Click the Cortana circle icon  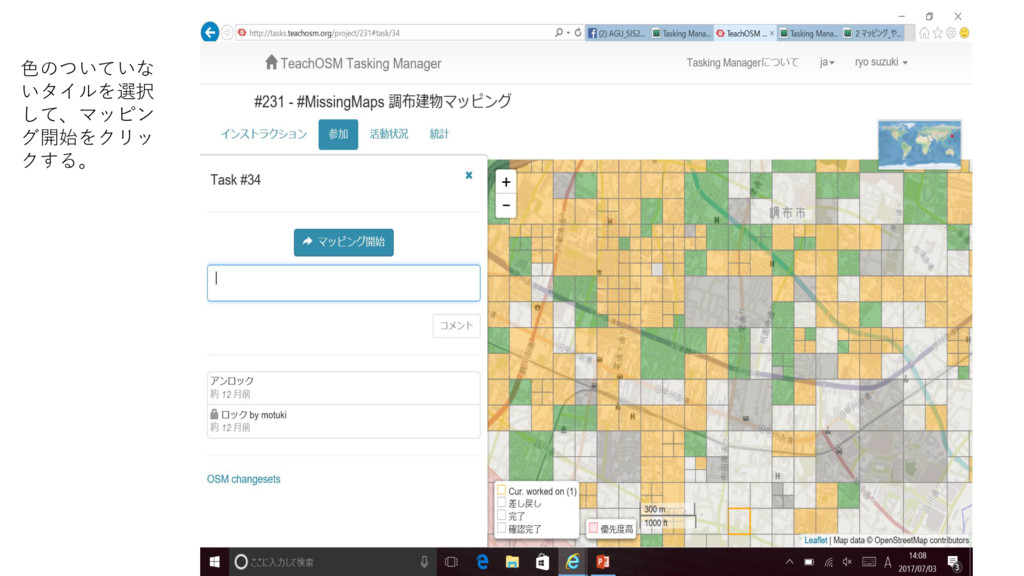[241, 562]
